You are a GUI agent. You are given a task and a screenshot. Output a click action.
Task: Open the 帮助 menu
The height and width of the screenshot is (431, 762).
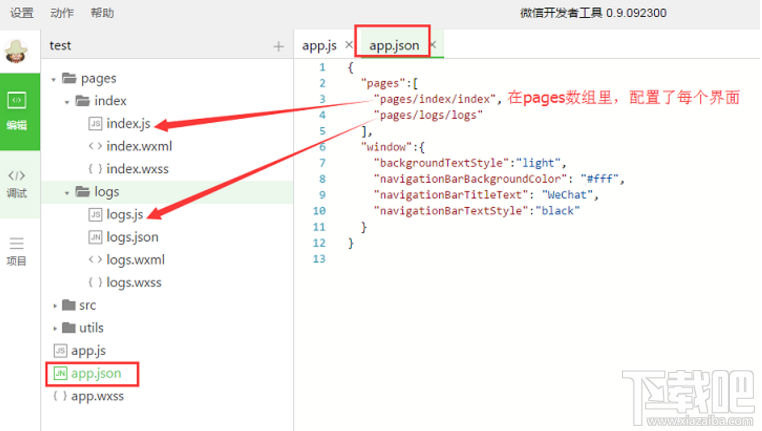click(102, 13)
